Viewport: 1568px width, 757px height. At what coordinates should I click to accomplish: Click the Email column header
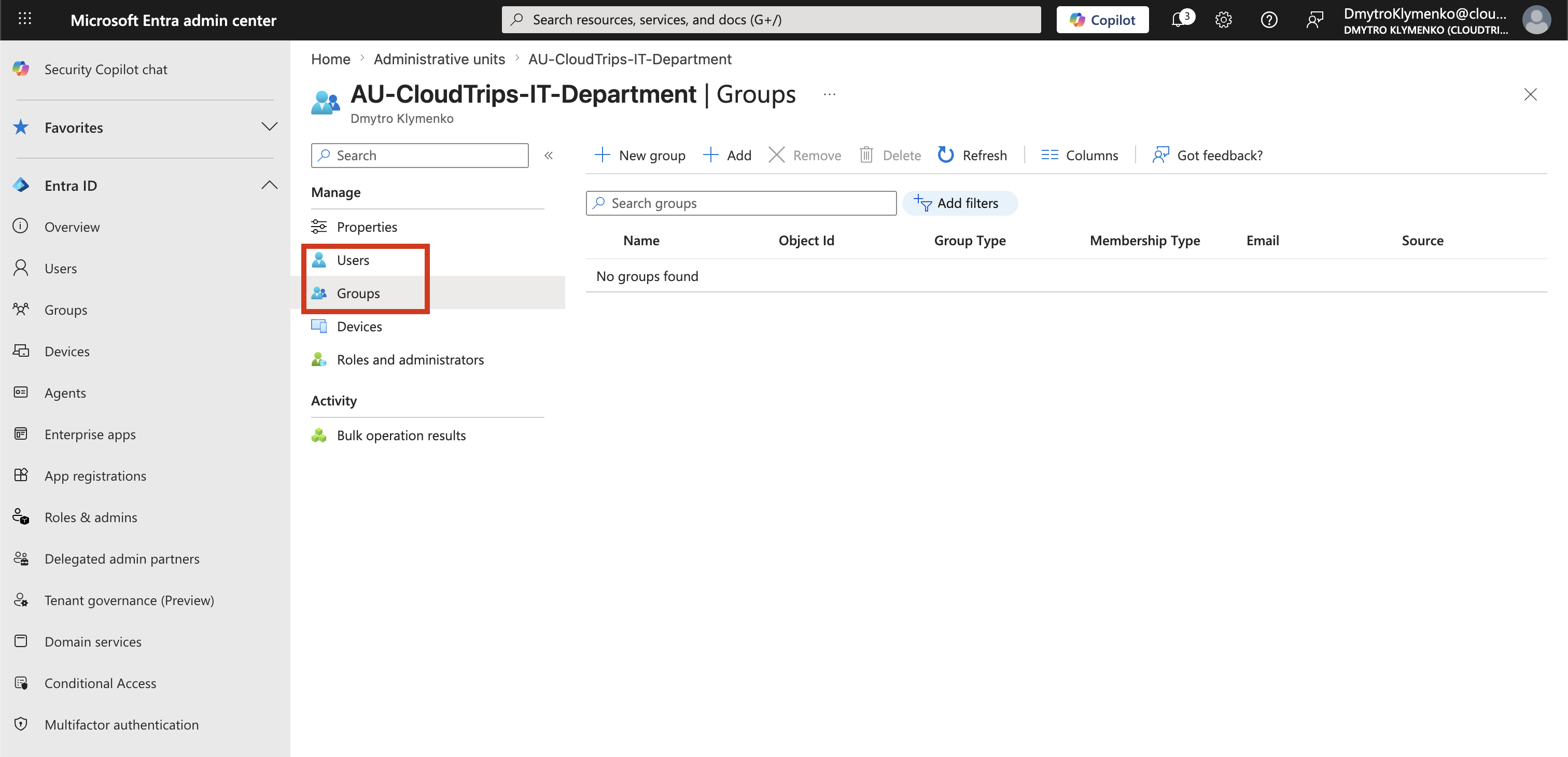coord(1263,241)
